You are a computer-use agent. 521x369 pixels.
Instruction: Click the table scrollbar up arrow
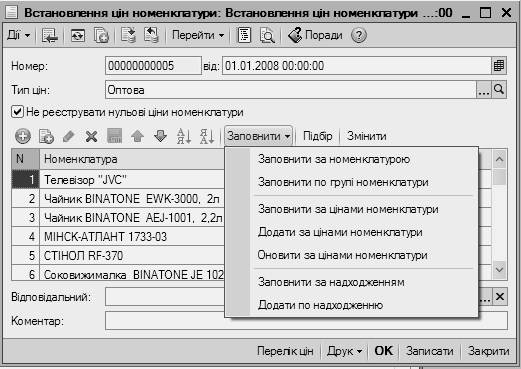[499, 159]
